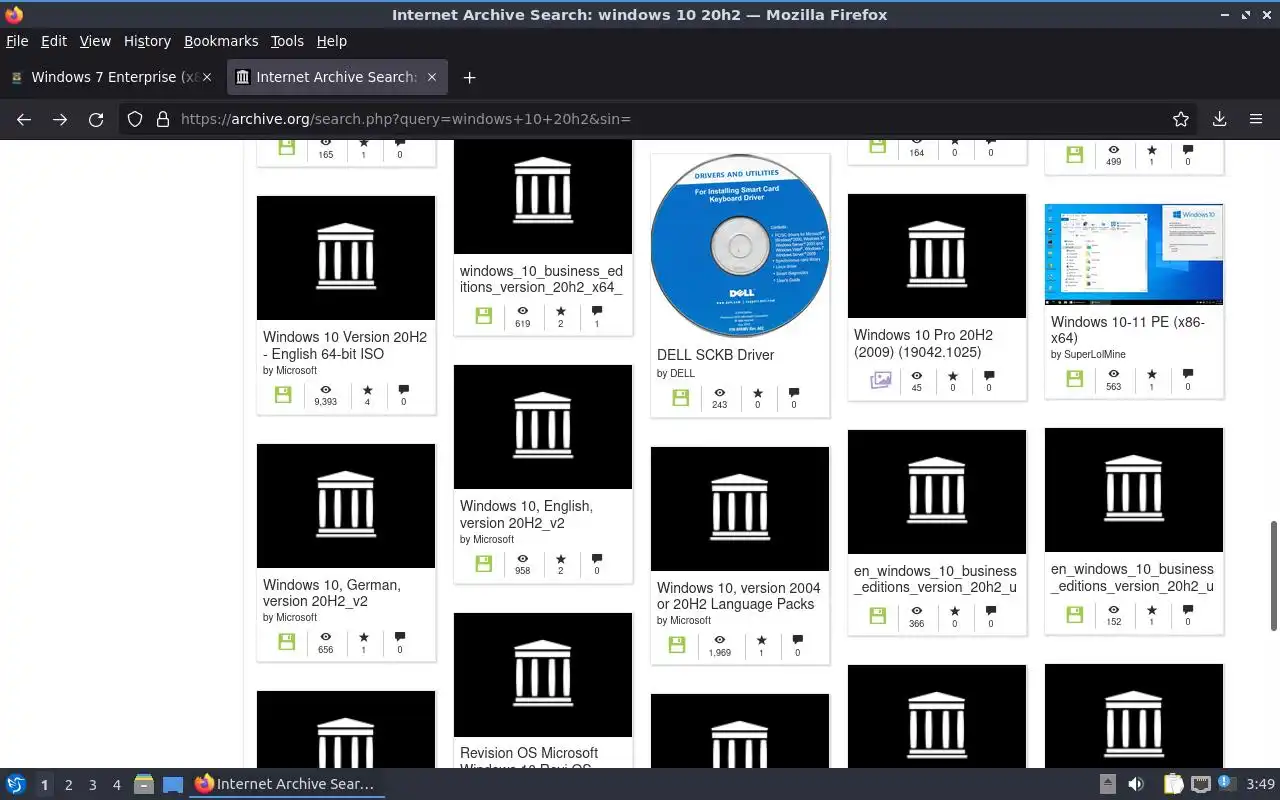
Task: Click the software icon on Language Packs card
Action: (x=677, y=645)
